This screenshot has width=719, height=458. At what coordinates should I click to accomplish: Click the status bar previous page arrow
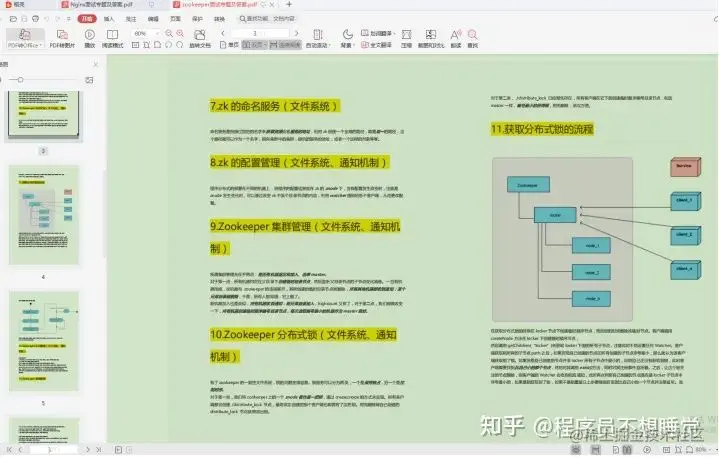point(20,450)
